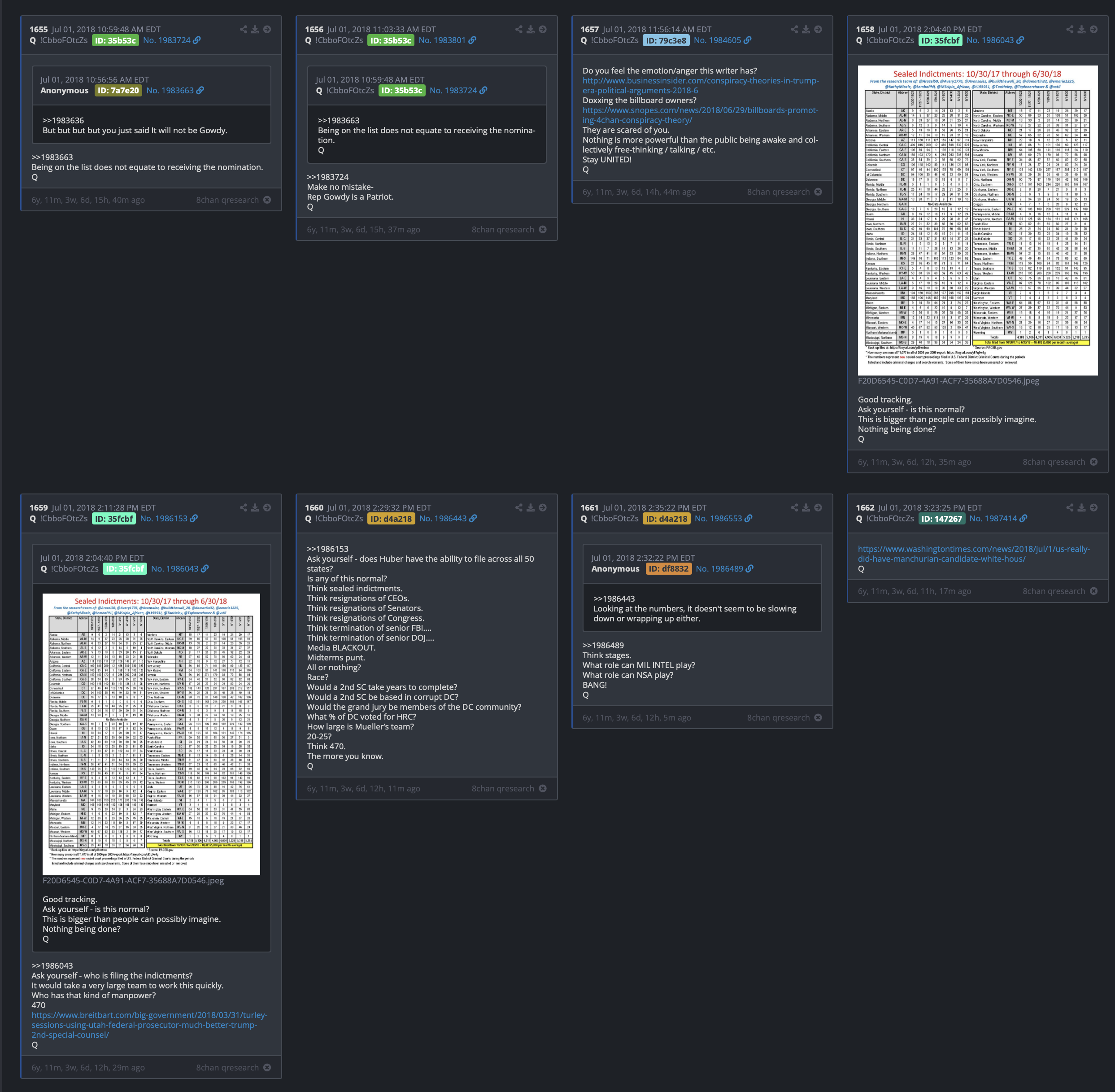The image size is (1115, 1092).
Task: Open post link No. 1986153
Action: tap(169, 519)
